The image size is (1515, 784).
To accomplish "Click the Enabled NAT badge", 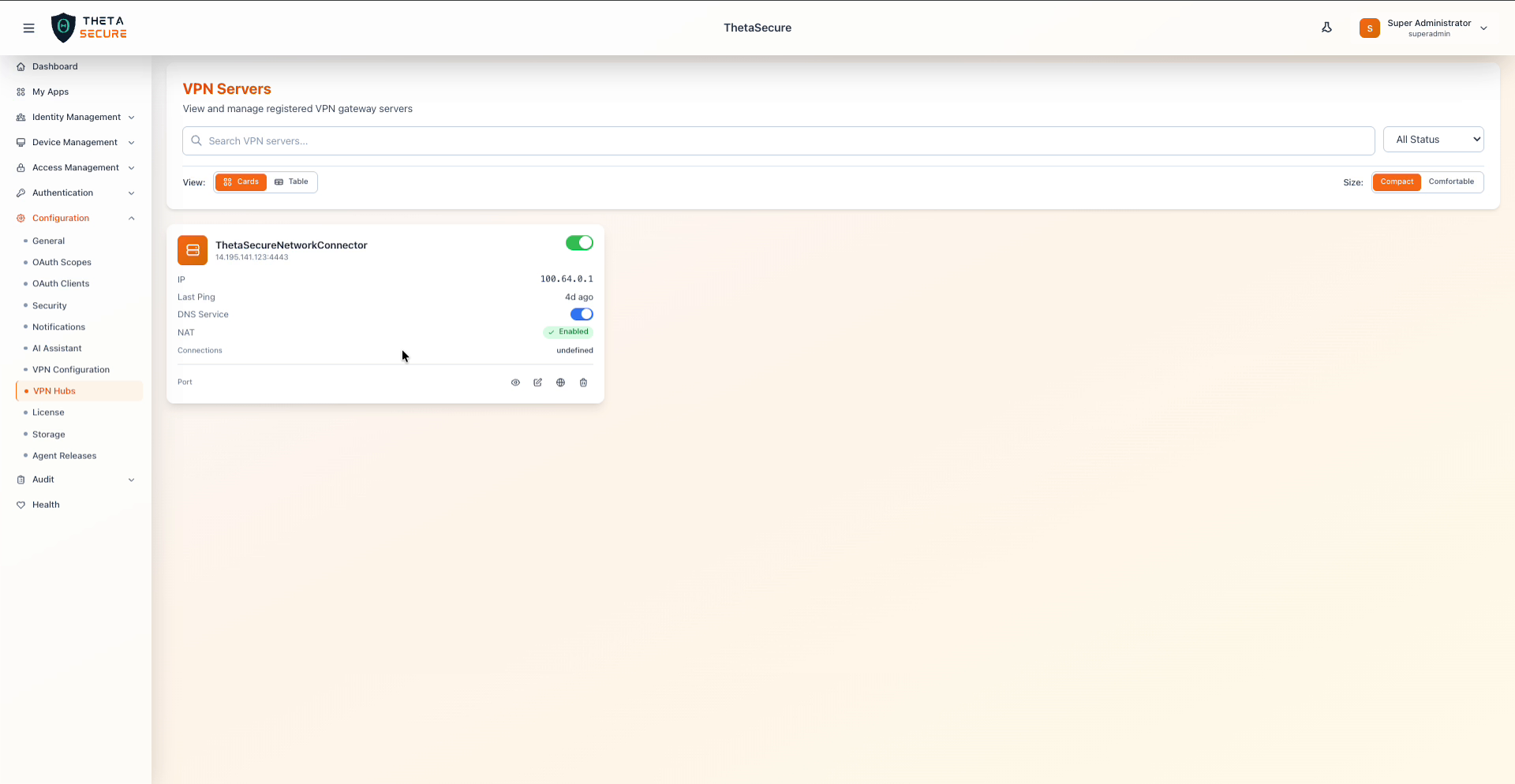I will click(567, 331).
